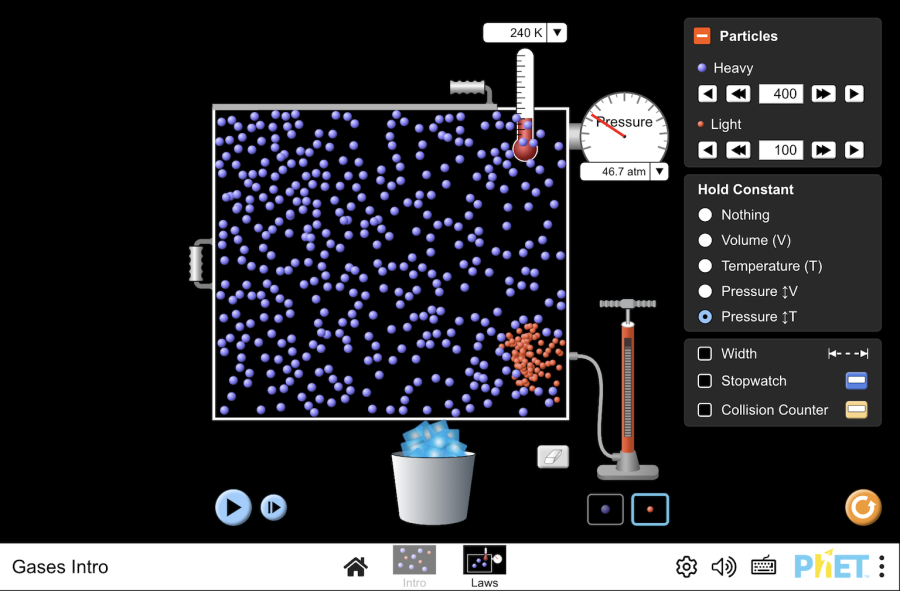This screenshot has width=900, height=591.
Task: Enable the Stopwatch checkbox
Action: click(705, 381)
